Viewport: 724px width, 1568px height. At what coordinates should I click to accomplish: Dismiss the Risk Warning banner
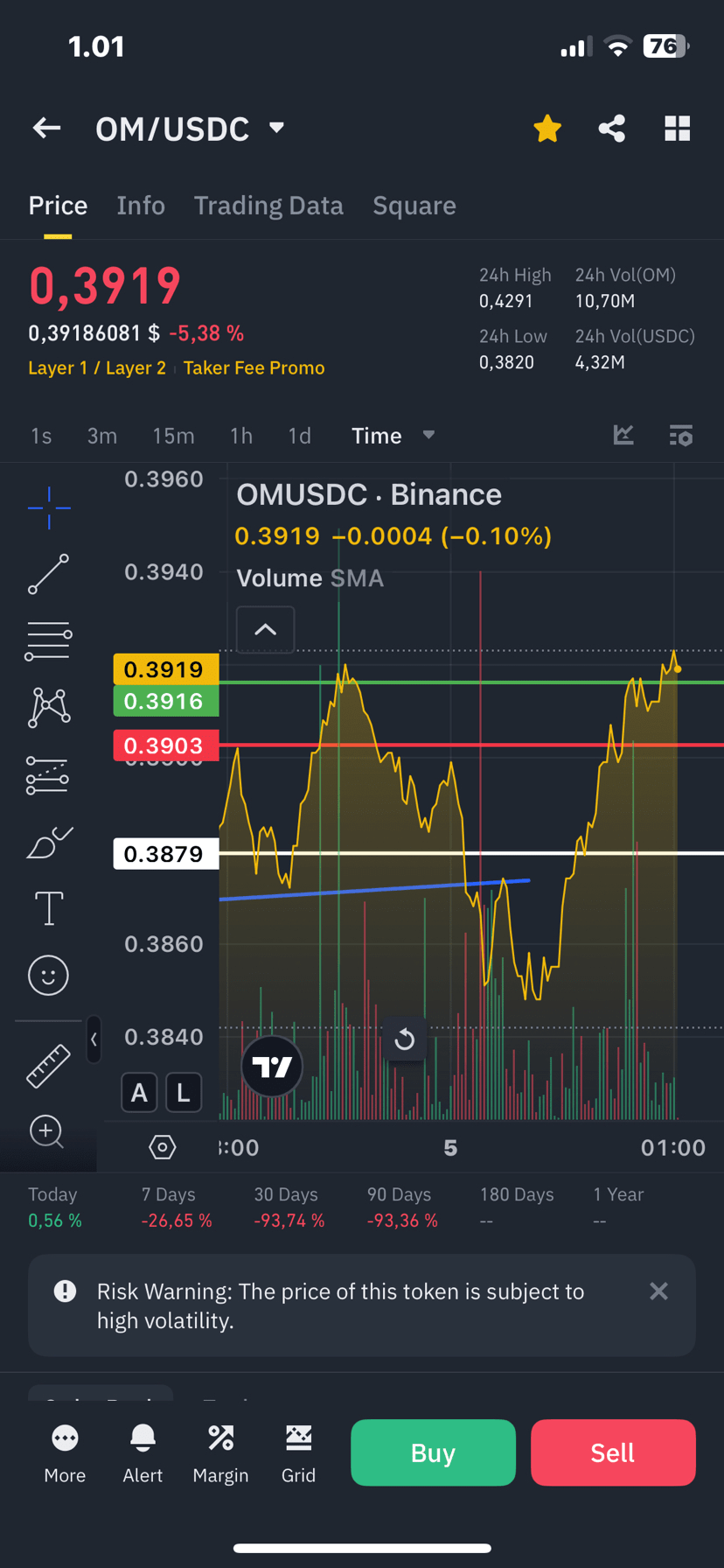[x=658, y=1291]
